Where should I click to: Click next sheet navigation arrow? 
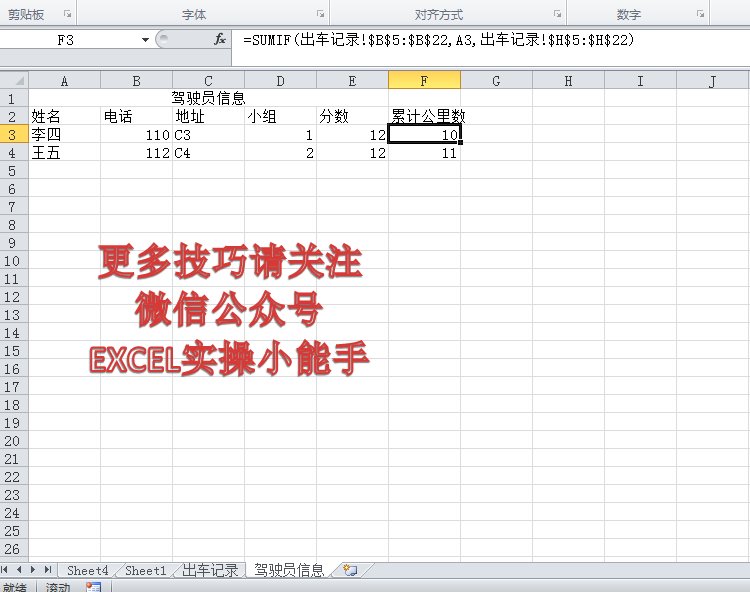33,570
